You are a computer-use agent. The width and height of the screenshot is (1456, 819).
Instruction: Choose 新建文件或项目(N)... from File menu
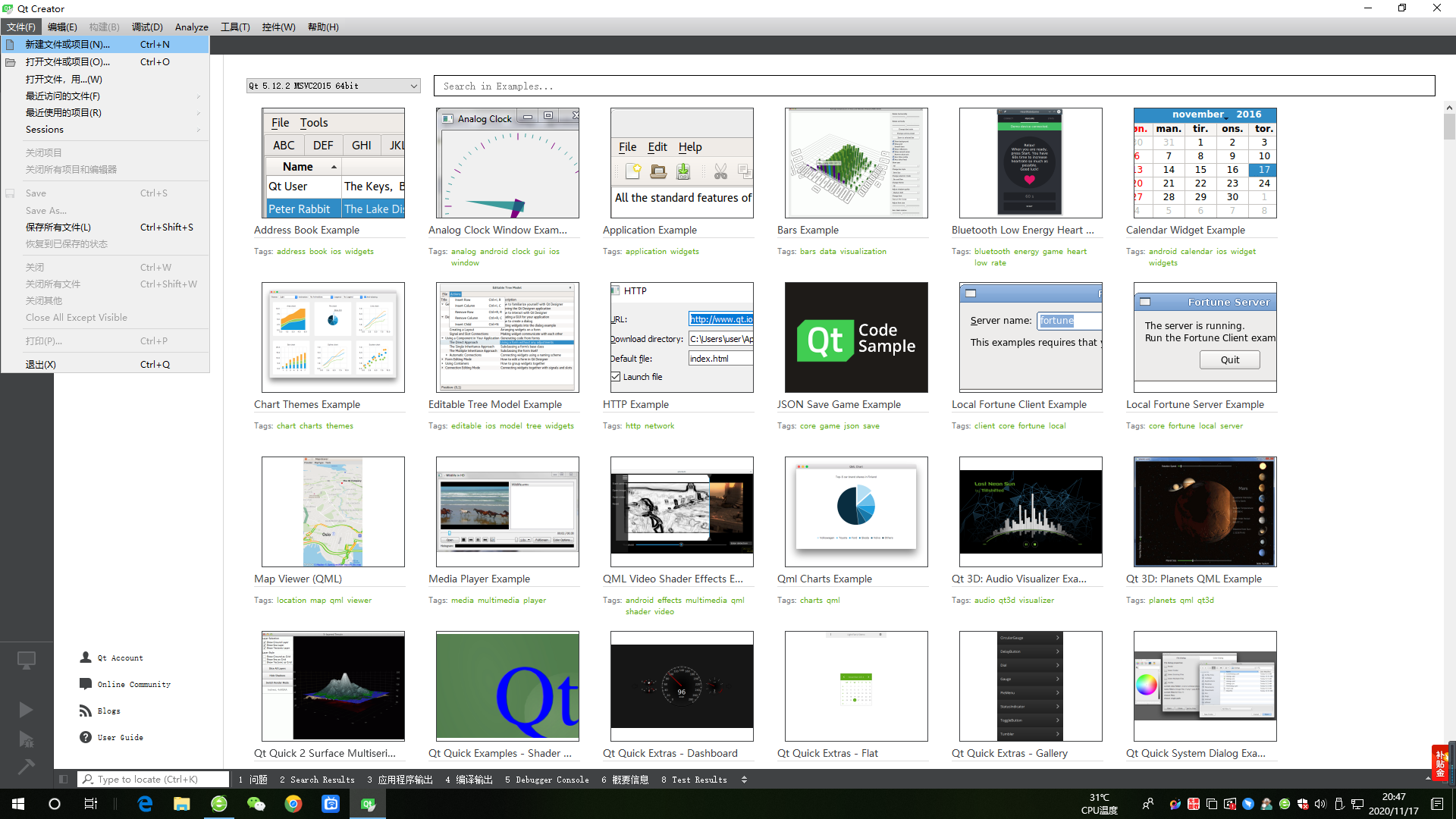(105, 45)
